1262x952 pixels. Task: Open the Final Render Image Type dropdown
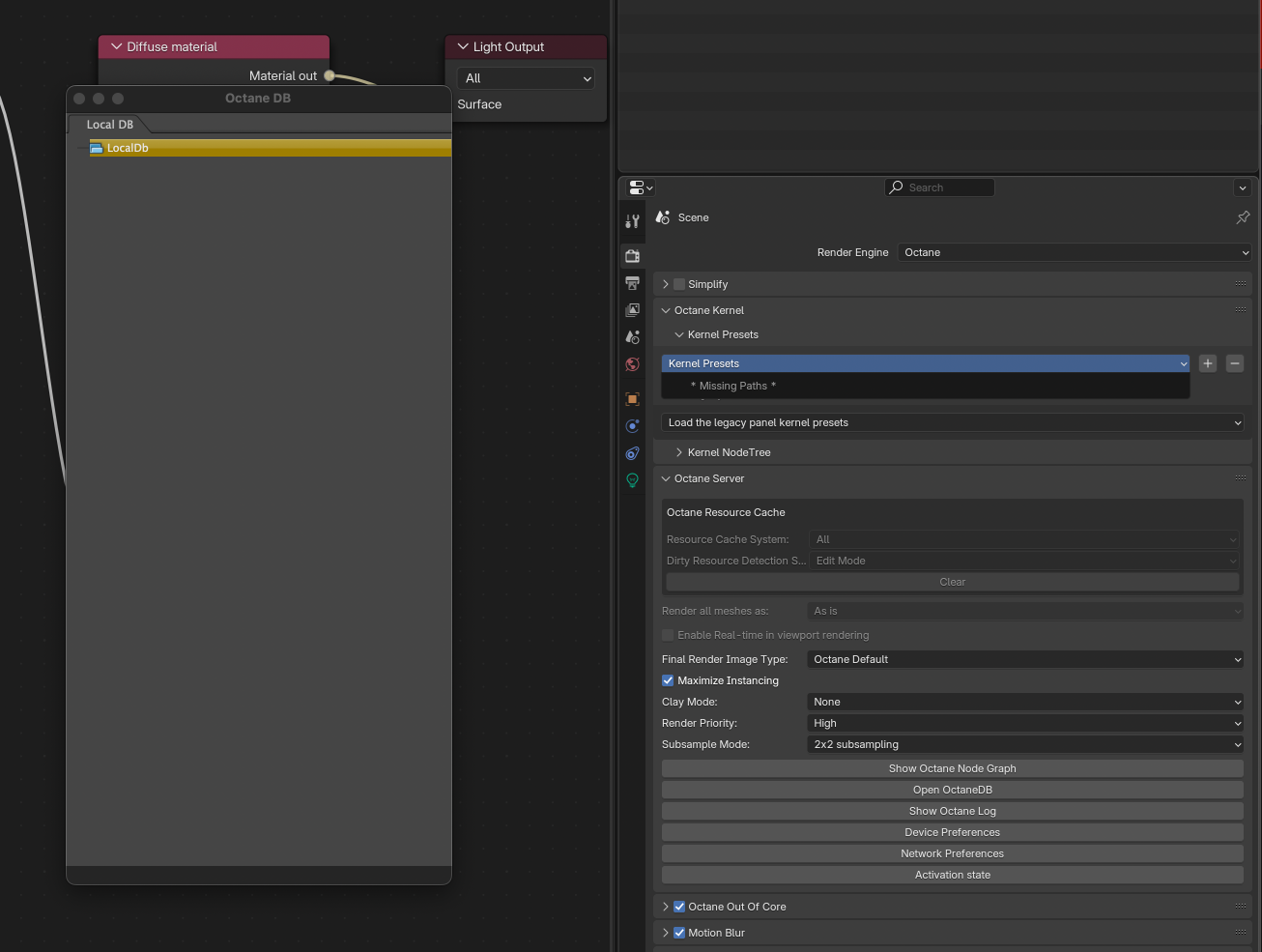coord(1025,659)
